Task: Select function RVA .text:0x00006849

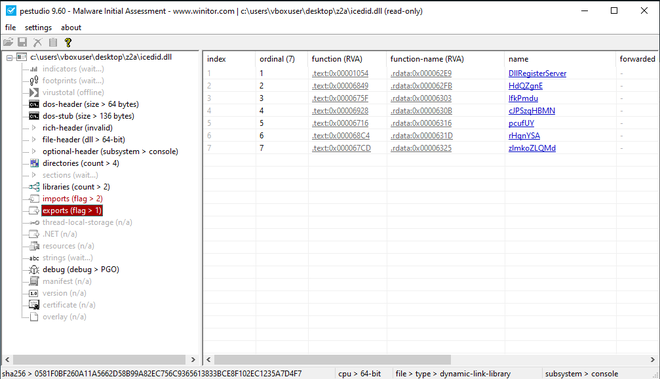Action: [340, 86]
